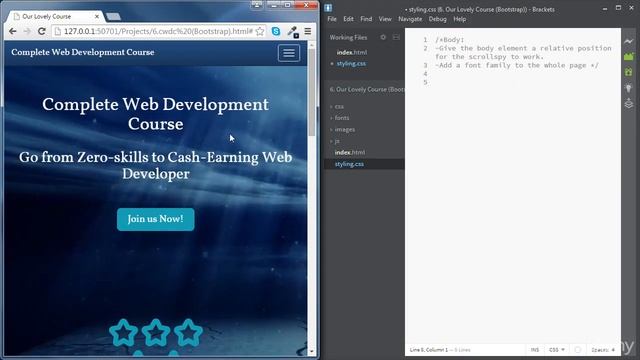Toggle INS insert mode in status bar
This screenshot has height=360, width=640.
coord(535,350)
